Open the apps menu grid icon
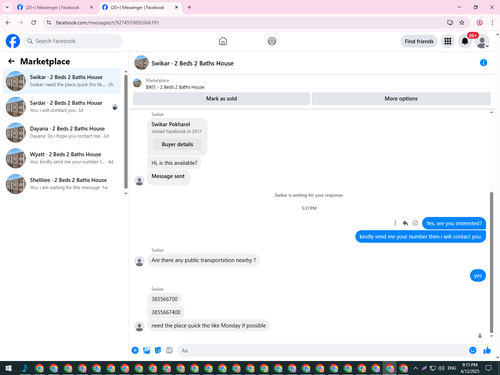 coord(448,41)
